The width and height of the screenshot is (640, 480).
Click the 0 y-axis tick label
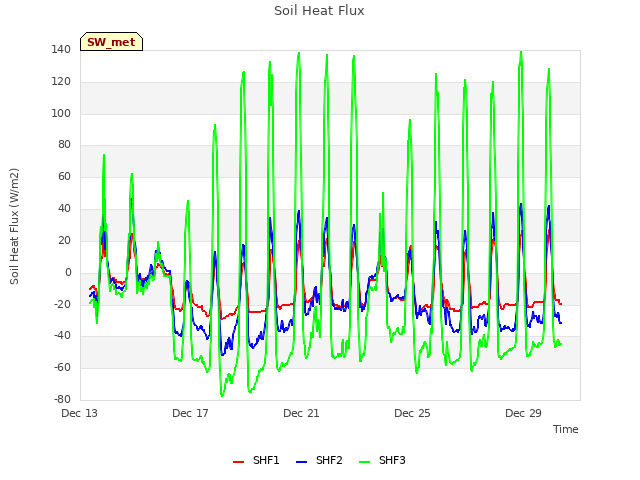[x=68, y=272]
